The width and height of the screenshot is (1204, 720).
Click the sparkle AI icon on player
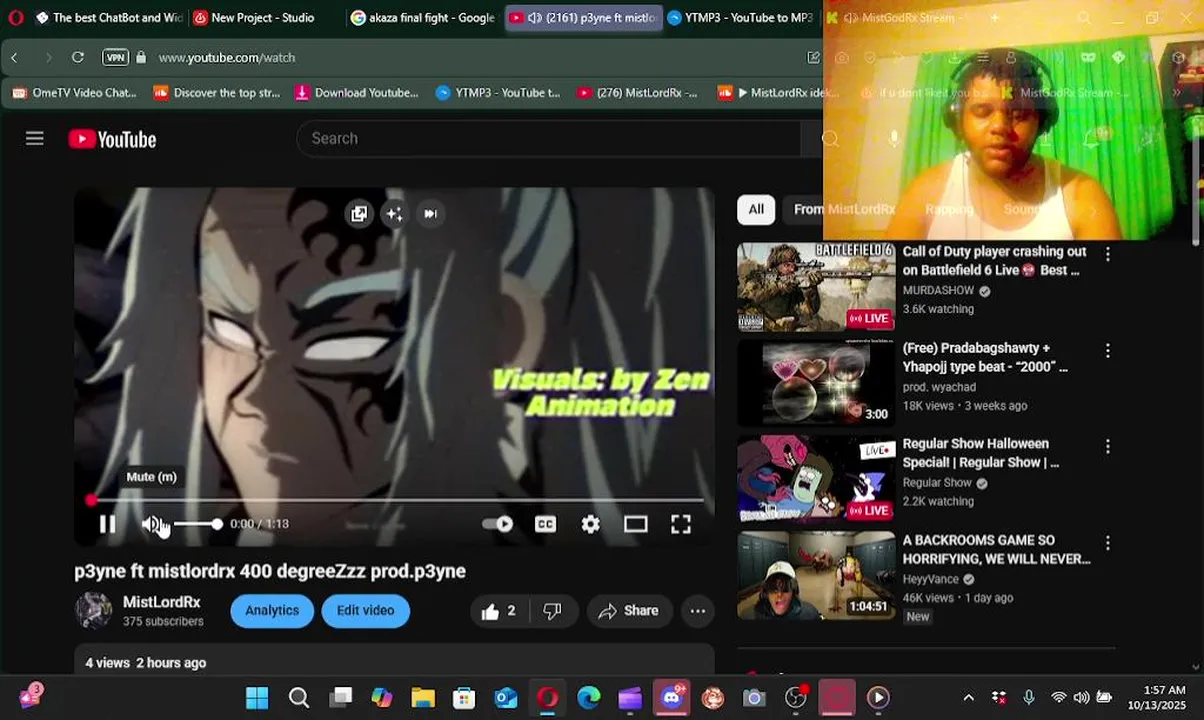[394, 213]
